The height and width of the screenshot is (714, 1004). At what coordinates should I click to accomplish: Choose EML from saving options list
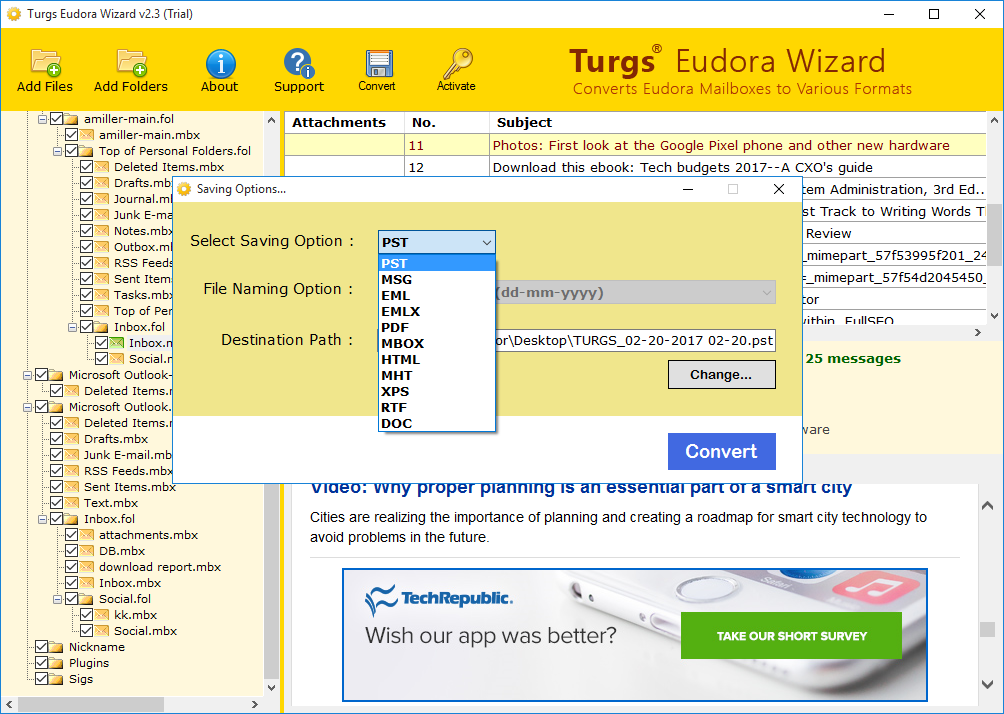pos(437,295)
